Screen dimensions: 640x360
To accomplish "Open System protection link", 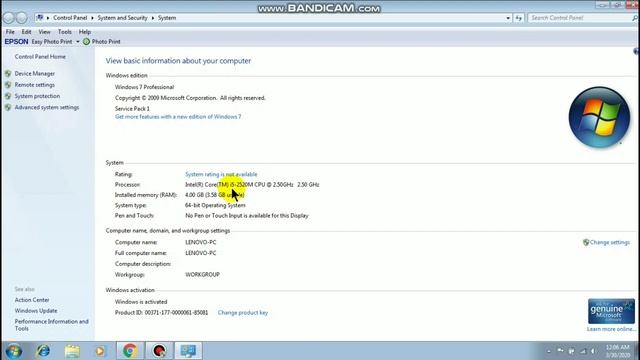I will 37,96.
